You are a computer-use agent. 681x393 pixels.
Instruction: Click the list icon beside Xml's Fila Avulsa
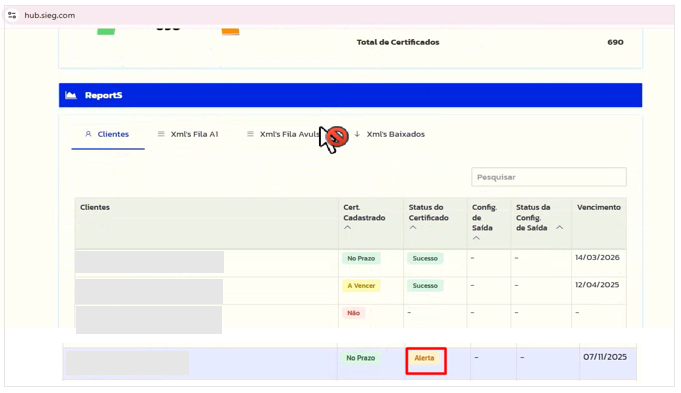click(x=250, y=134)
